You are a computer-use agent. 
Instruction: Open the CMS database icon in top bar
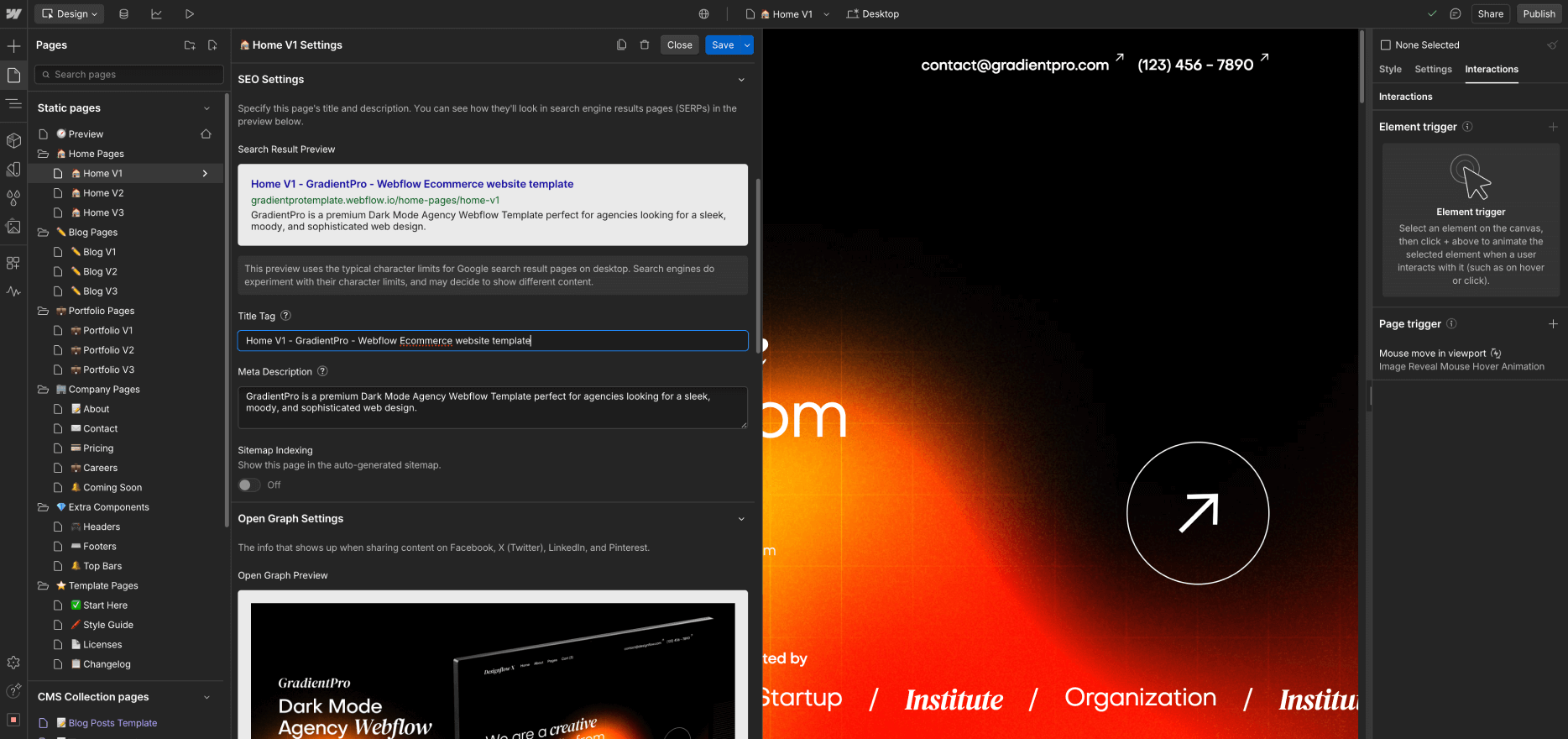pos(123,13)
